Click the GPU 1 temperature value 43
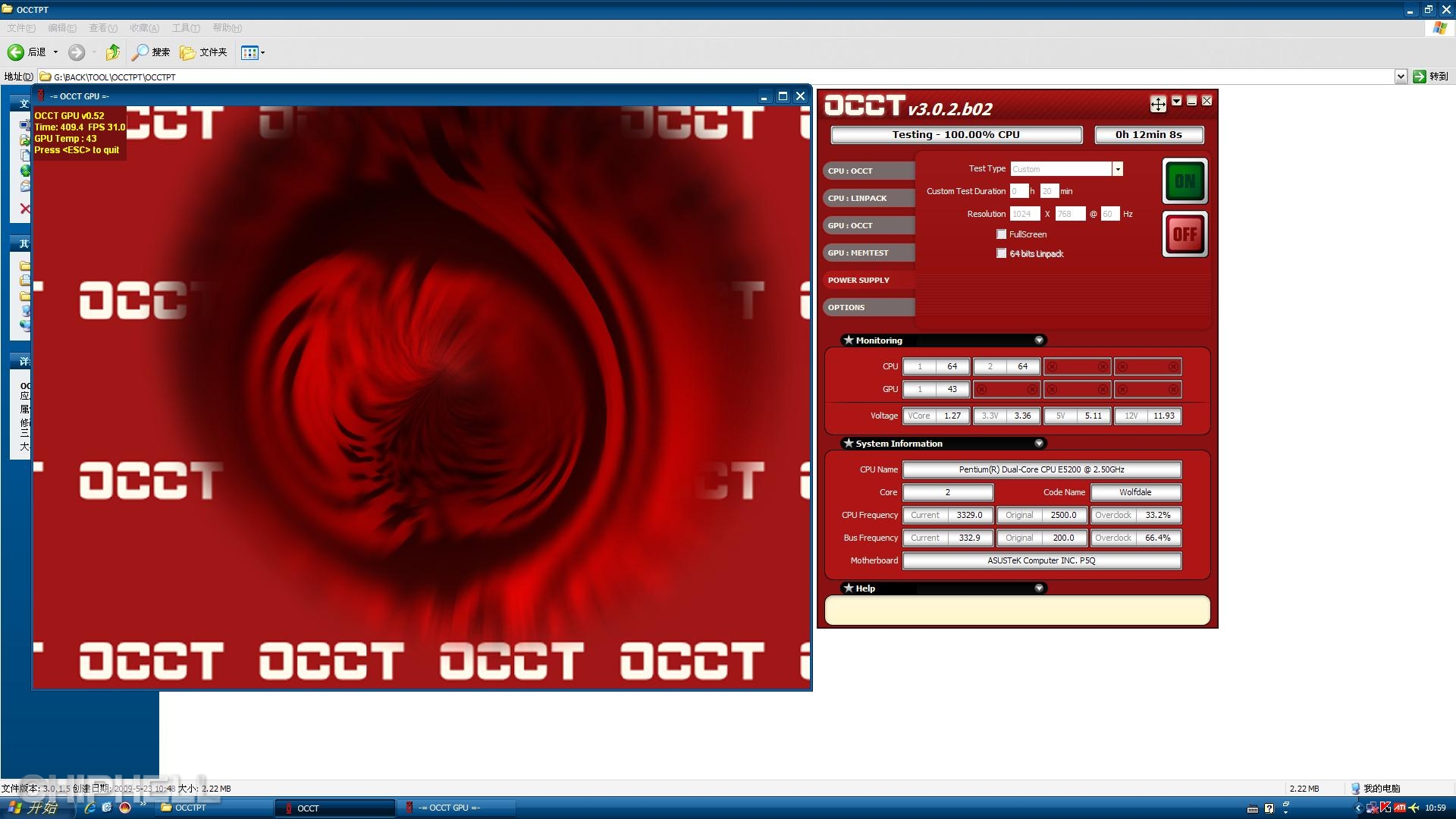 point(952,390)
